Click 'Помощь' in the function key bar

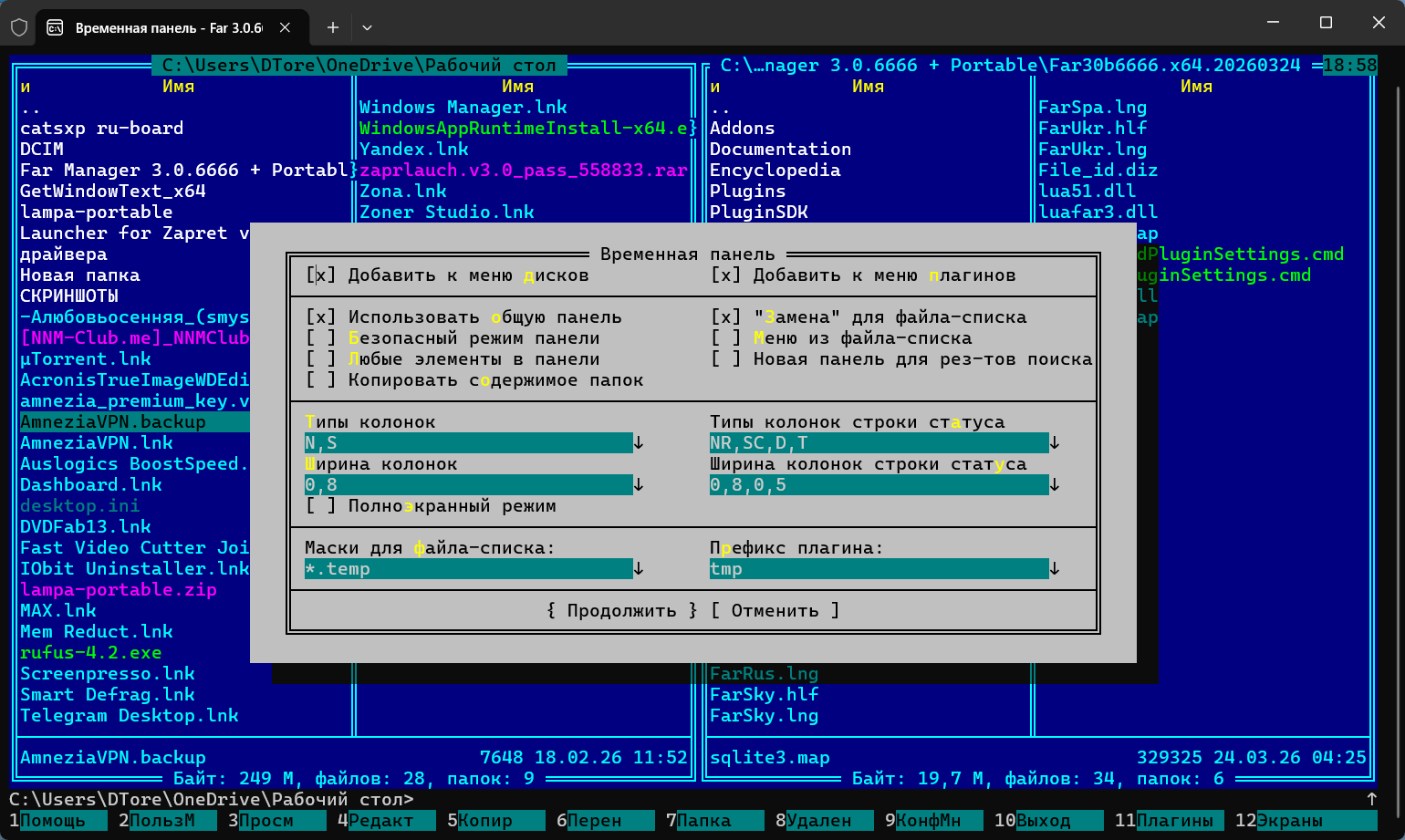[53, 821]
